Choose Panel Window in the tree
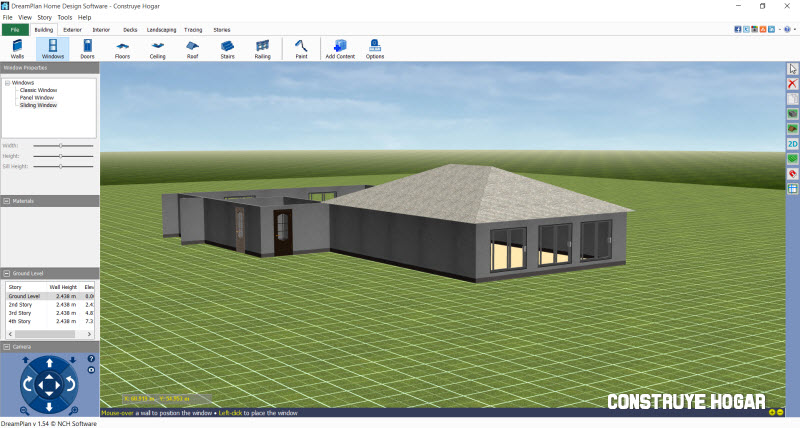This screenshot has width=800, height=428. tap(37, 97)
